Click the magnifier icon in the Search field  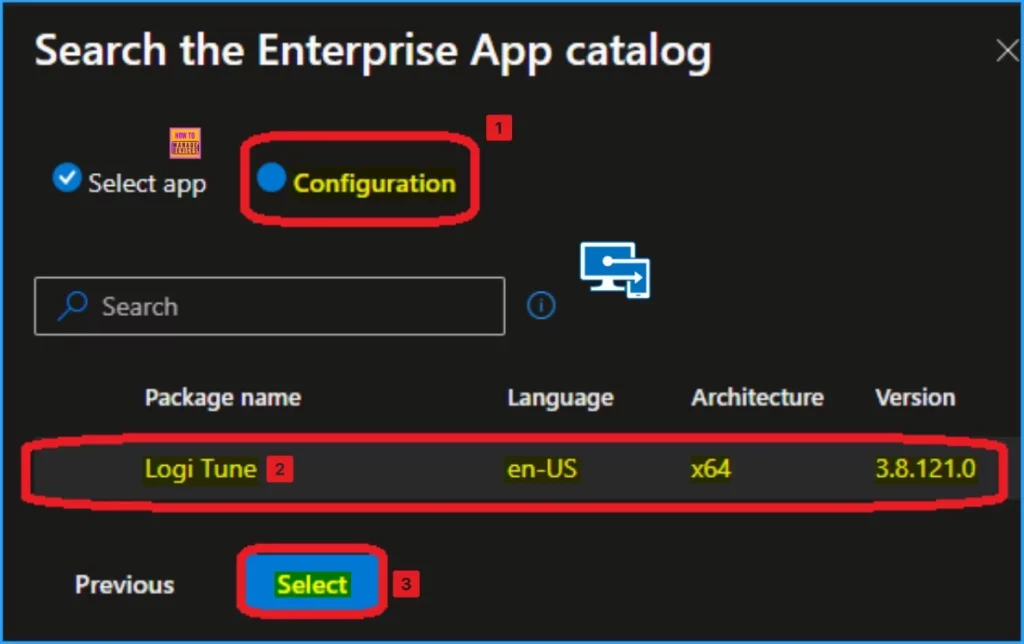72,306
